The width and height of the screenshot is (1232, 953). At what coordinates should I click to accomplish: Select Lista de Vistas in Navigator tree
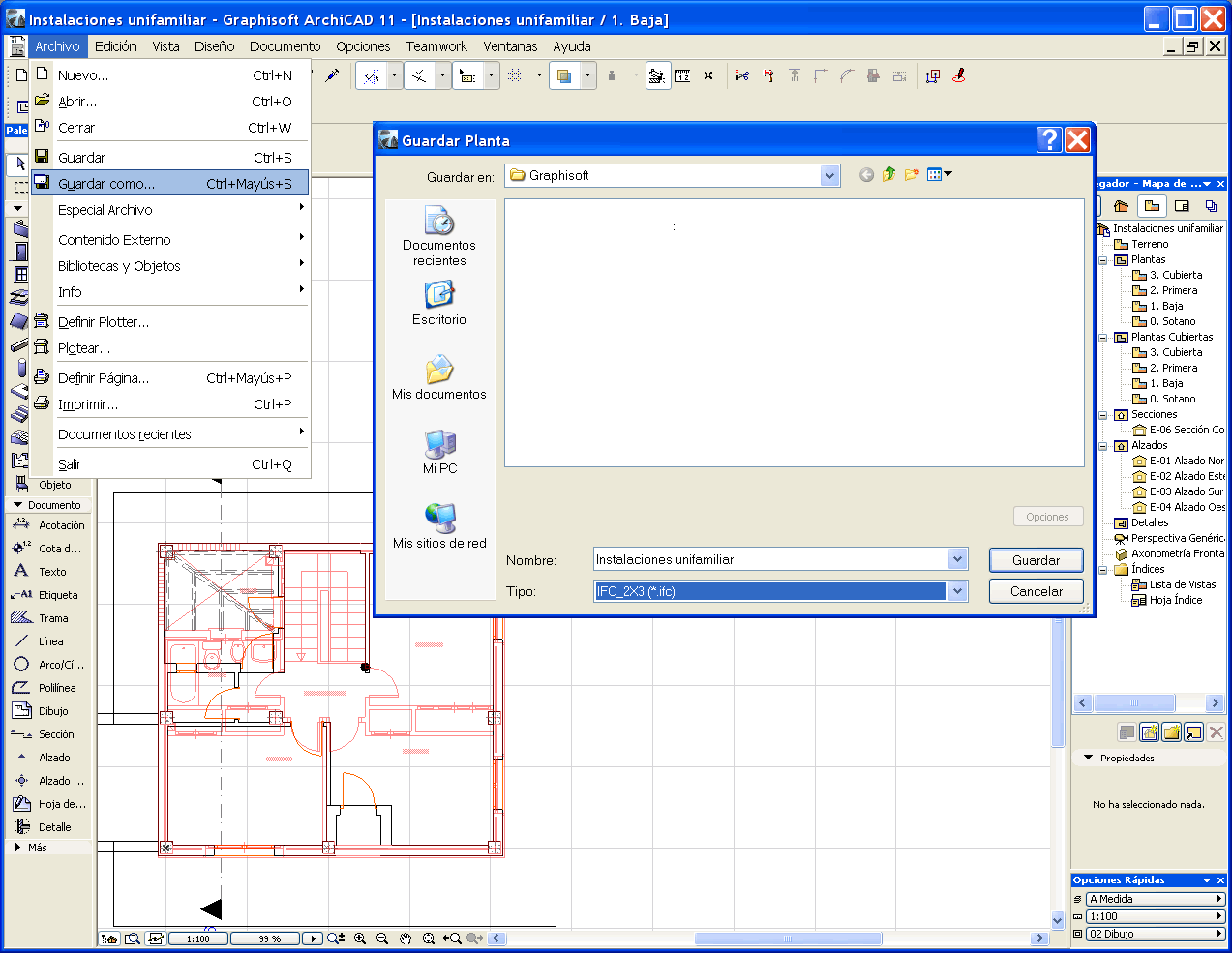tap(1182, 584)
